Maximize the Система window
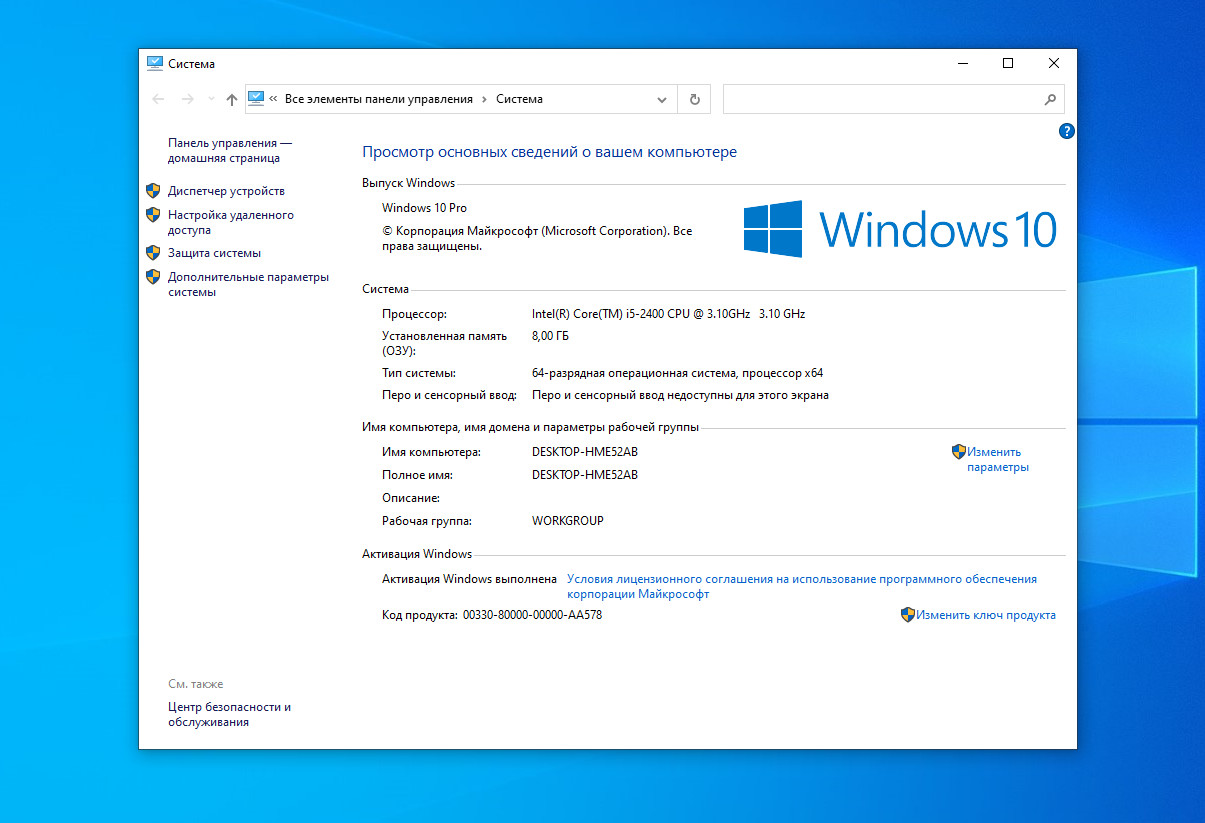 (x=1008, y=63)
